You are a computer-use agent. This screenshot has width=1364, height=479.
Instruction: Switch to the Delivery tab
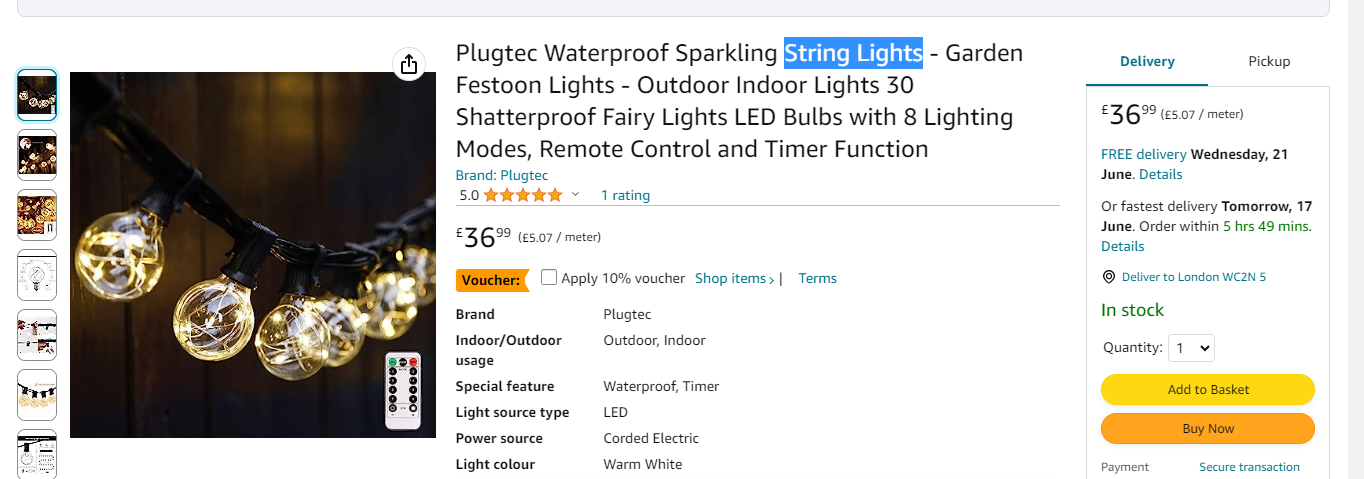[1147, 61]
